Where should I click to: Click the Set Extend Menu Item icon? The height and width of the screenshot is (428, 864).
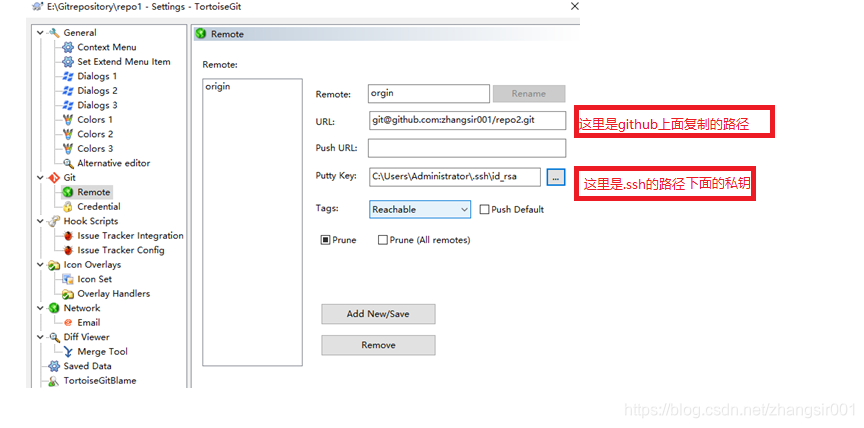(68, 62)
